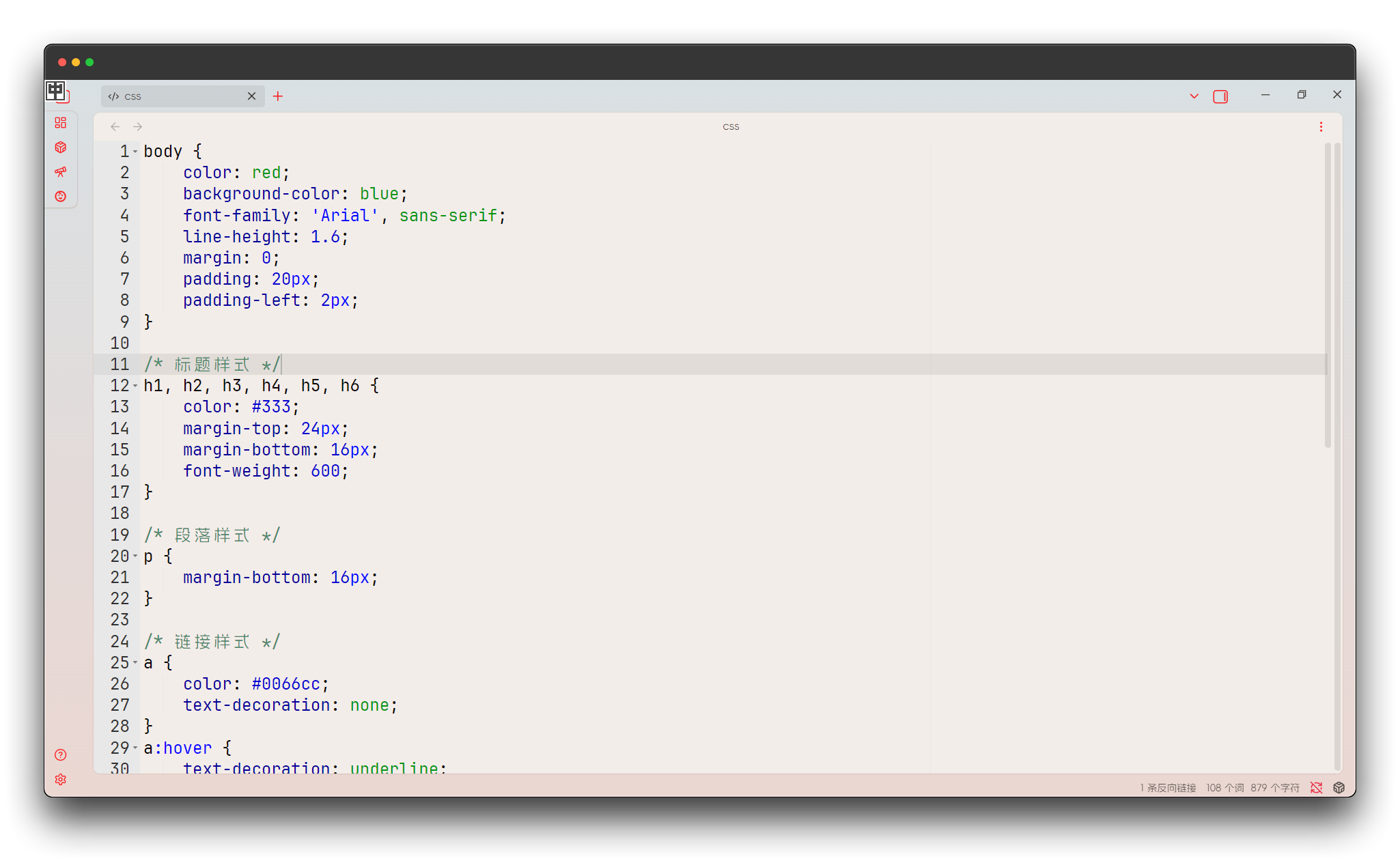Open document options via three-dot icon
Screen dimensions: 1400x863
(1321, 126)
